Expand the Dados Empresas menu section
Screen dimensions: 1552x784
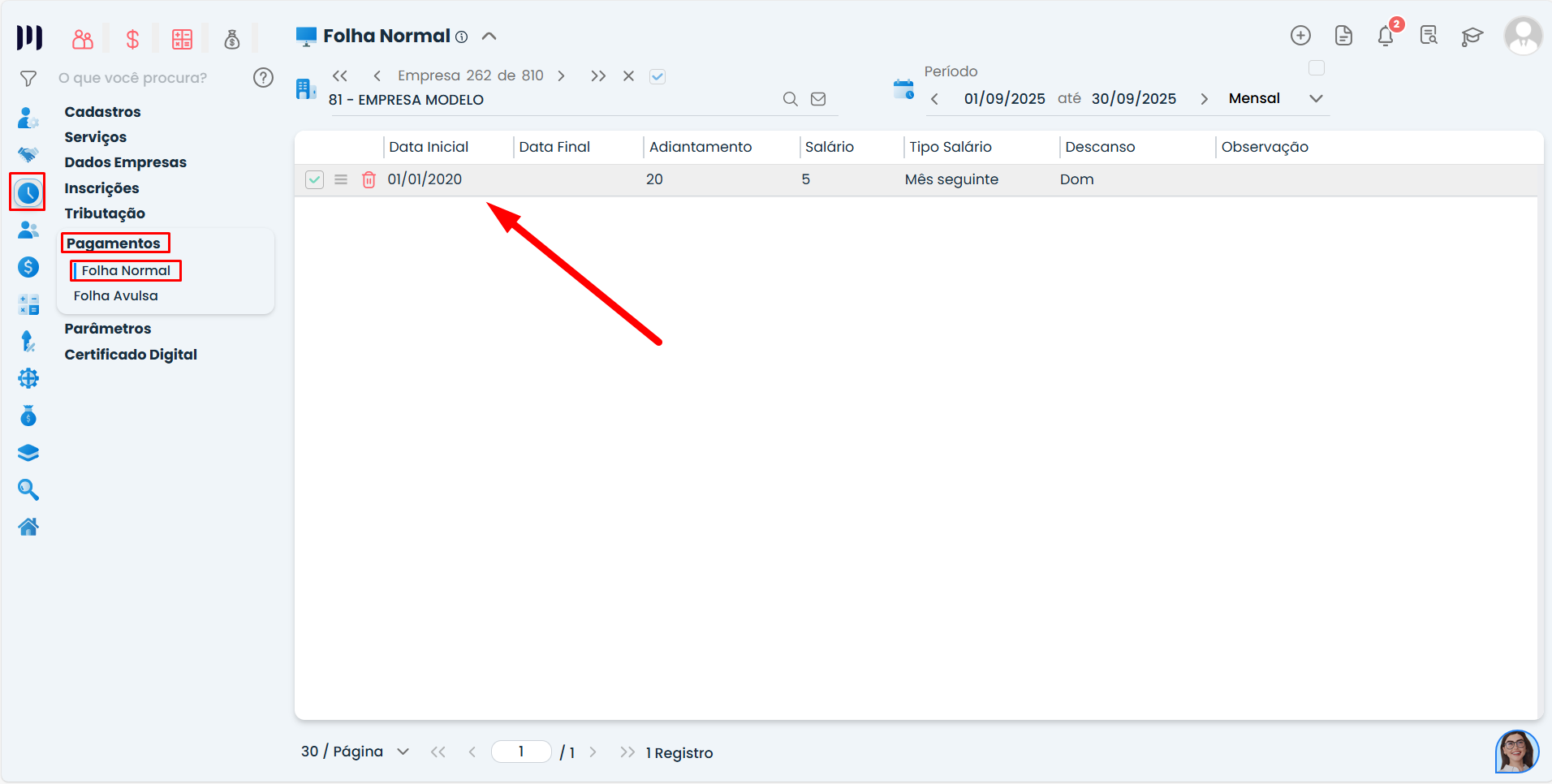click(x=126, y=162)
